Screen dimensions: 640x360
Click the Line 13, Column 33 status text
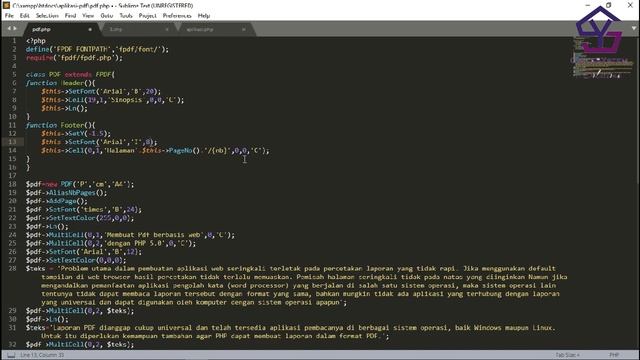[42, 355]
